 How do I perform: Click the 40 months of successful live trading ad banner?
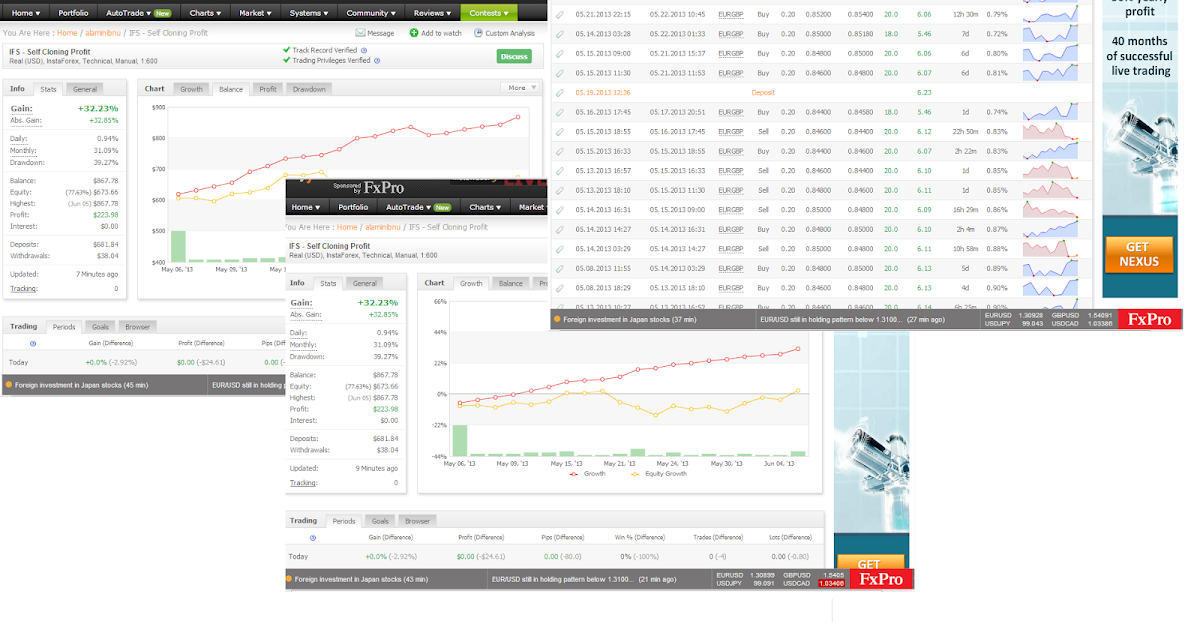pos(1139,58)
